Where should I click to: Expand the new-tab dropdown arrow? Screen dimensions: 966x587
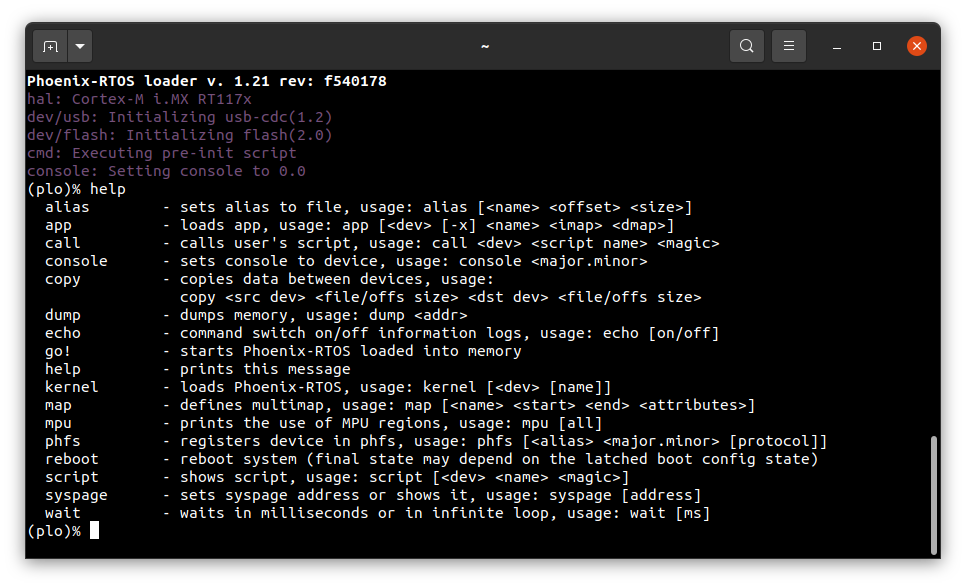pos(80,46)
